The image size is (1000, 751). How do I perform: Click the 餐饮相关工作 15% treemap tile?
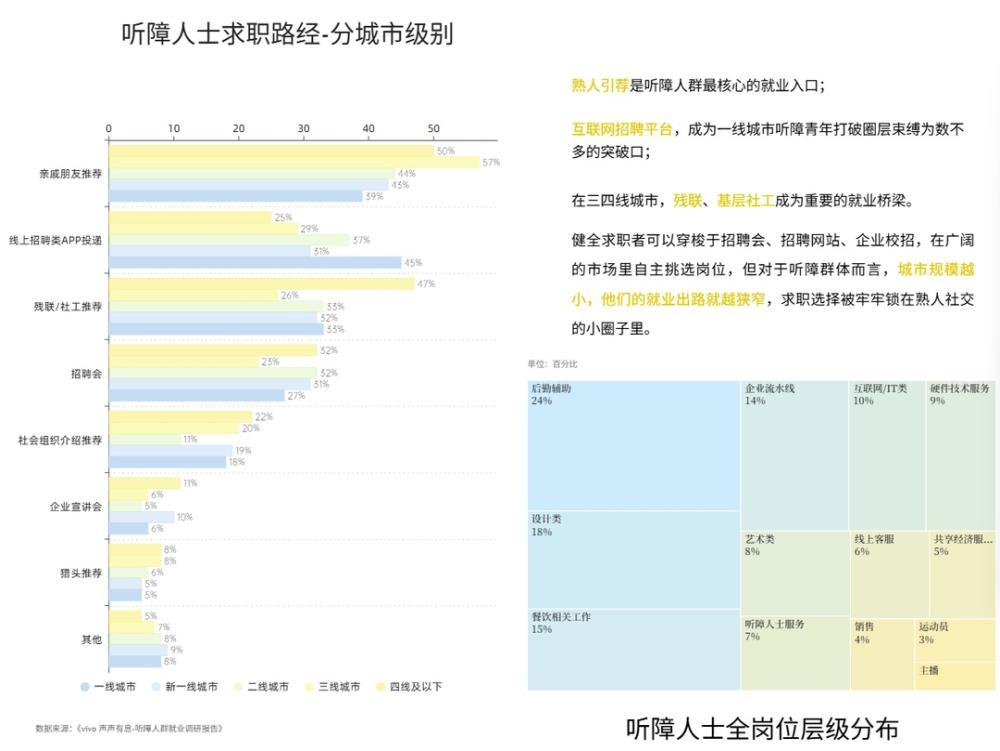(x=634, y=650)
